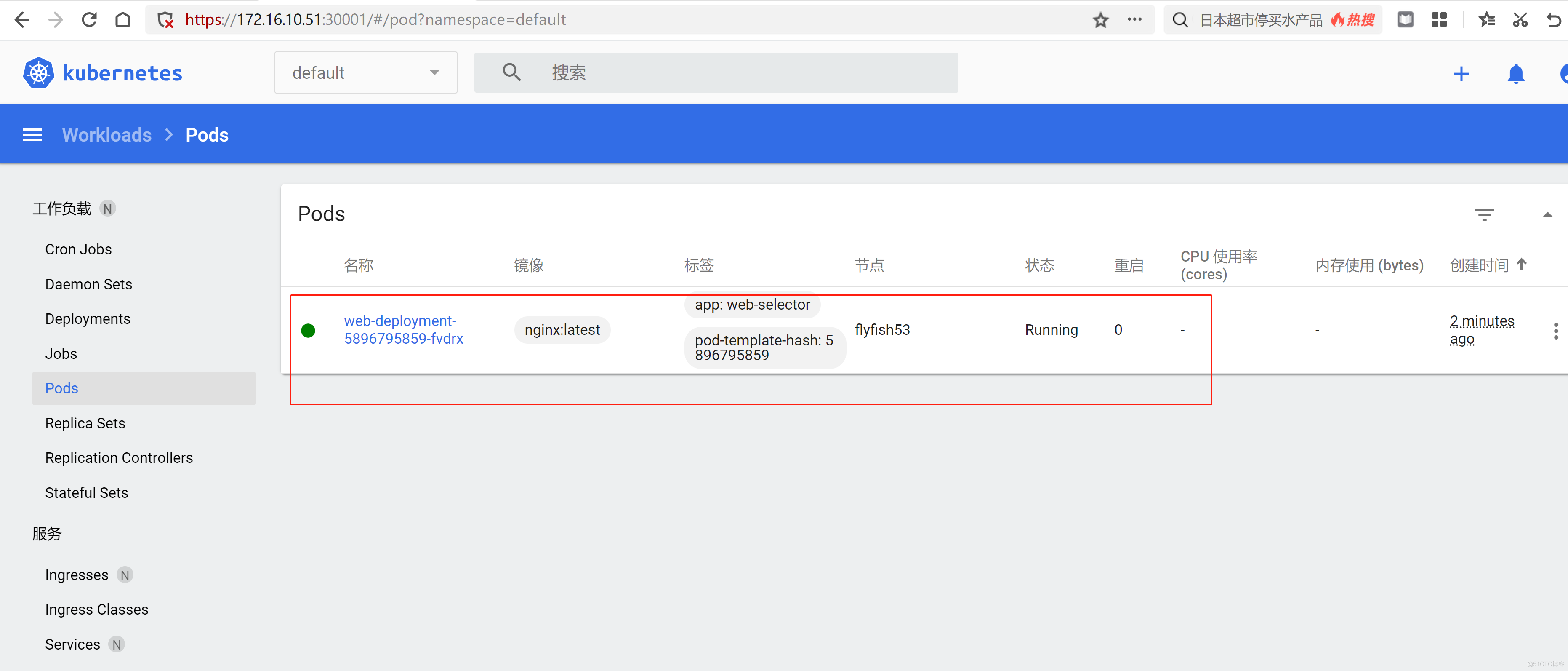Activate the scissors screenshot tool icon
The width and height of the screenshot is (1568, 671).
click(x=1520, y=20)
